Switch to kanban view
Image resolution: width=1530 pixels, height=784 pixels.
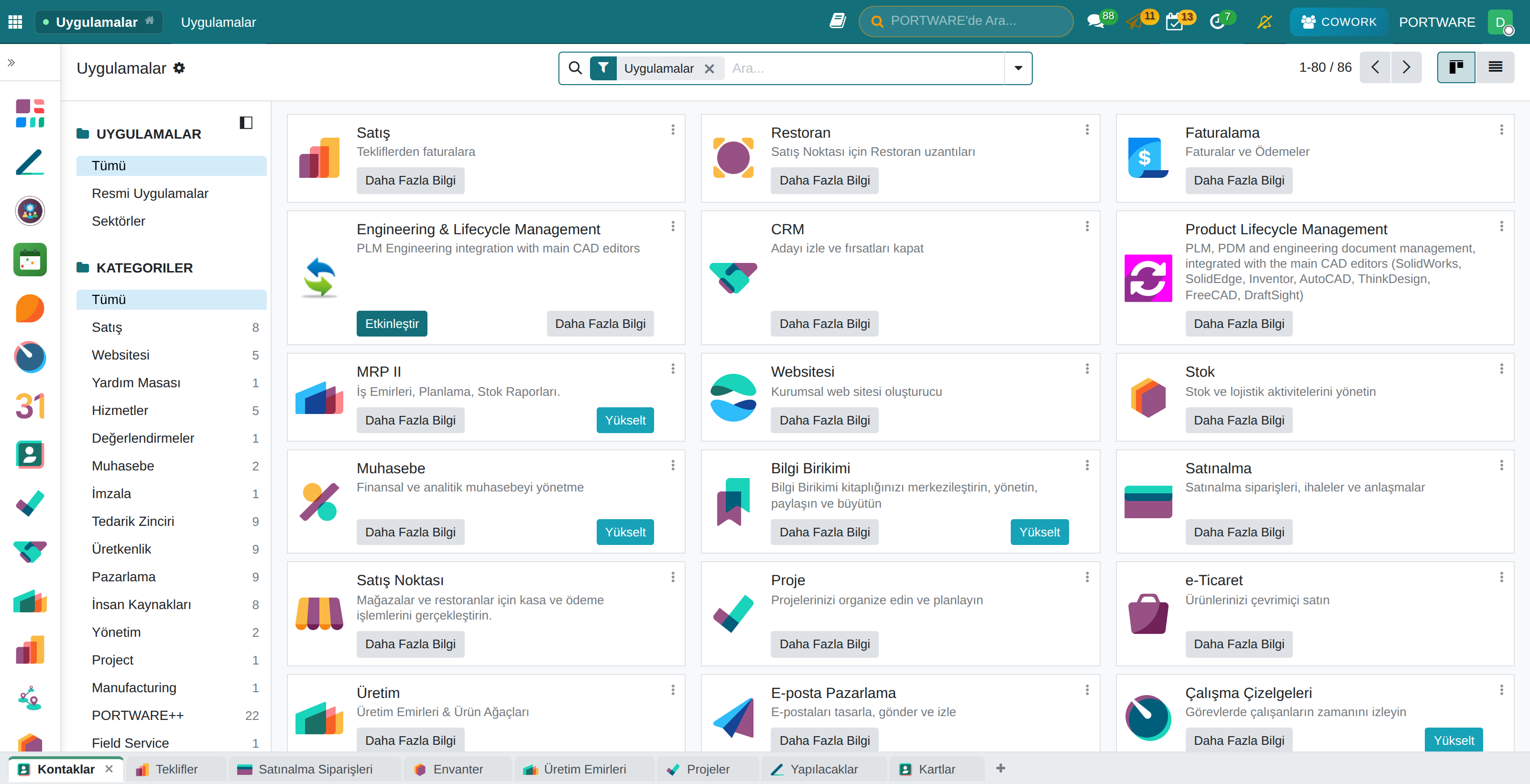pyautogui.click(x=1455, y=68)
